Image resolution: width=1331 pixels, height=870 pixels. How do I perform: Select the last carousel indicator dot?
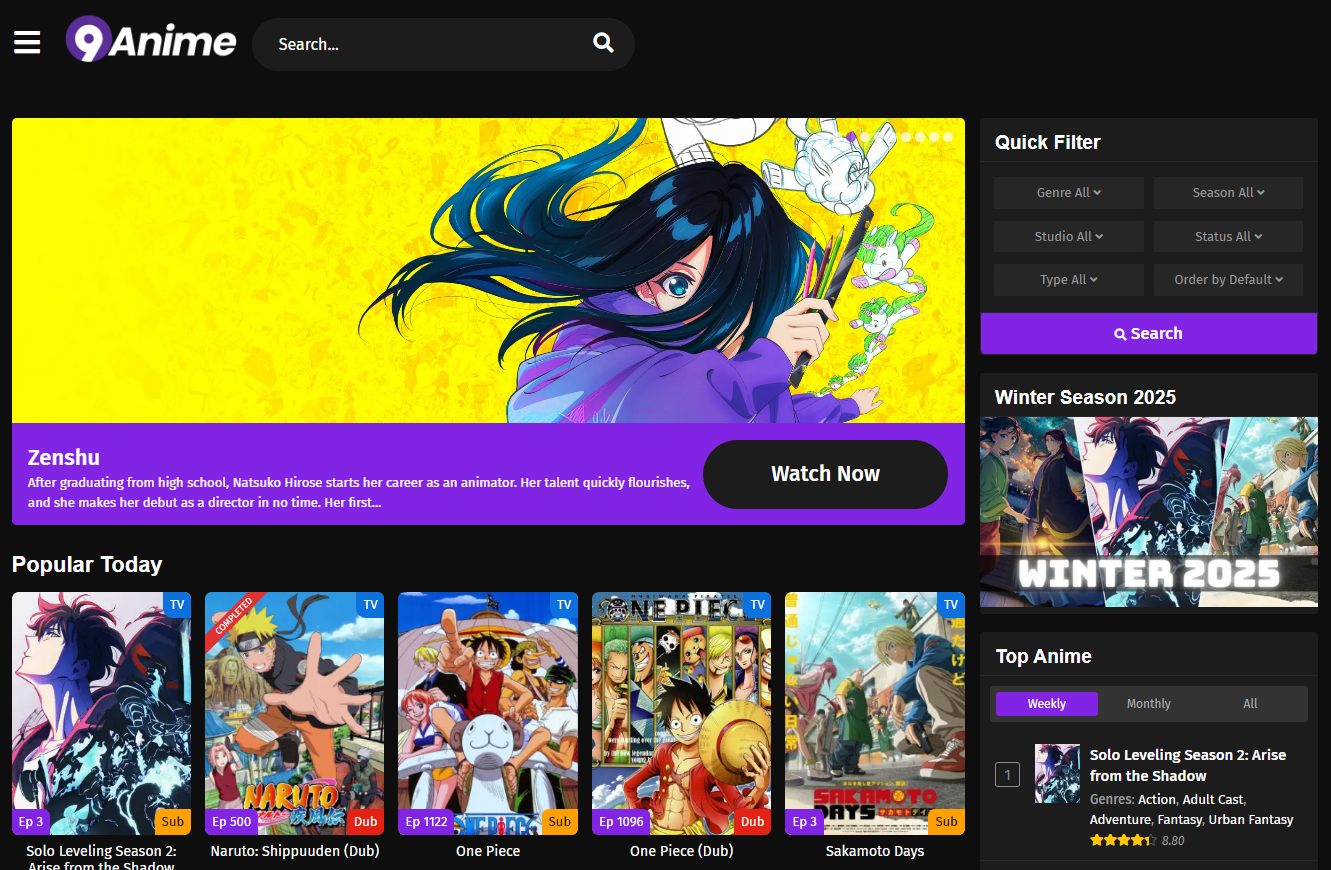(948, 137)
